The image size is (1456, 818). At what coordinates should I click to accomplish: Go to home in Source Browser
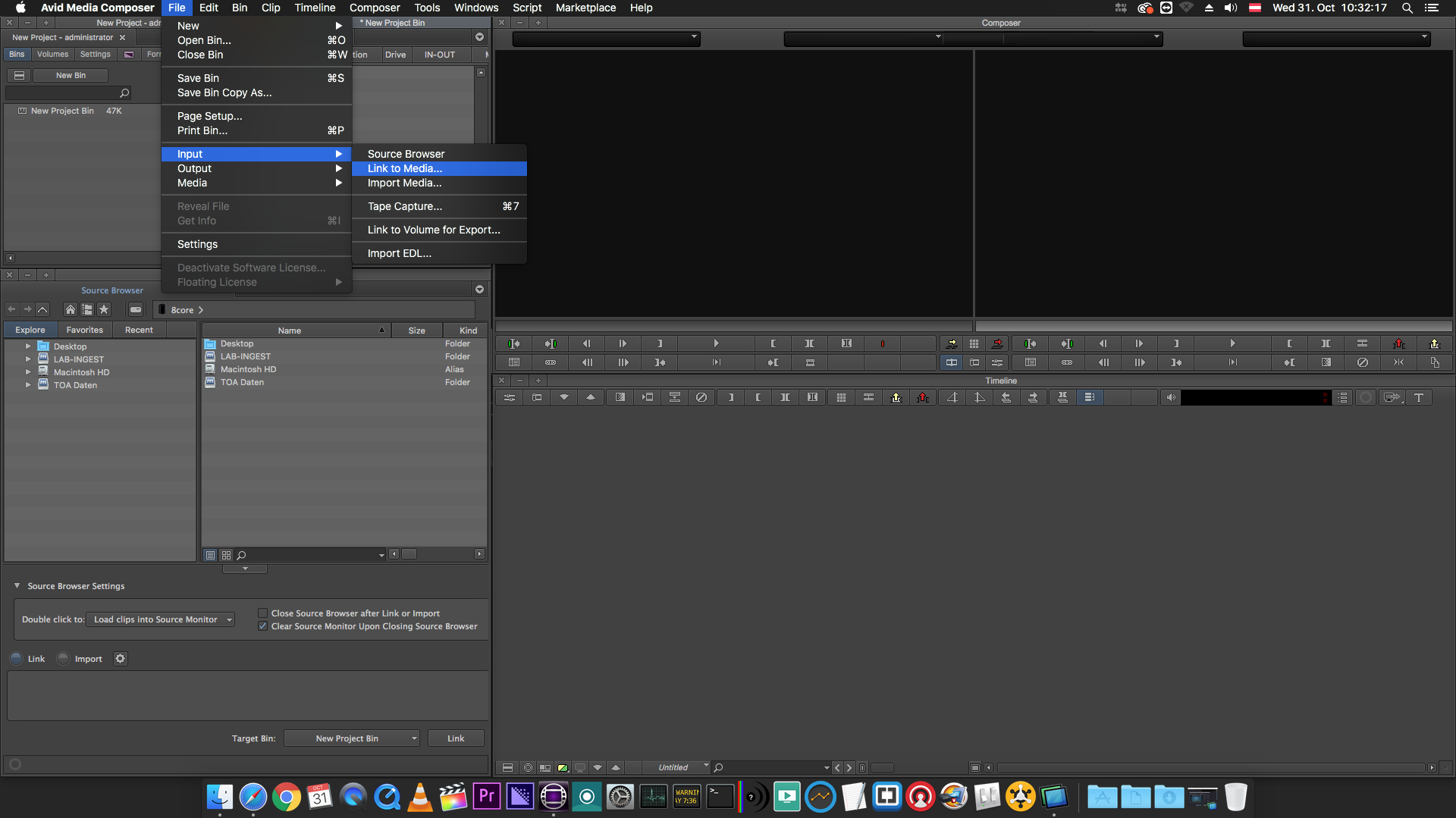coord(70,309)
